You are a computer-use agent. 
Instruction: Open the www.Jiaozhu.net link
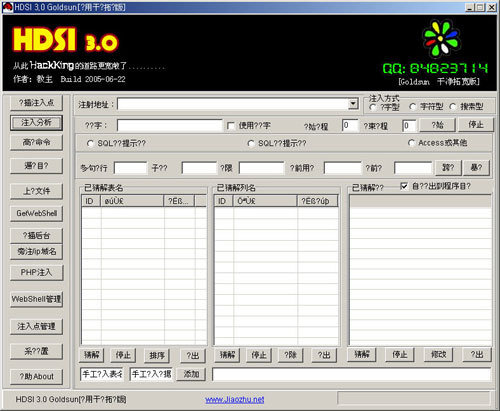[235, 399]
